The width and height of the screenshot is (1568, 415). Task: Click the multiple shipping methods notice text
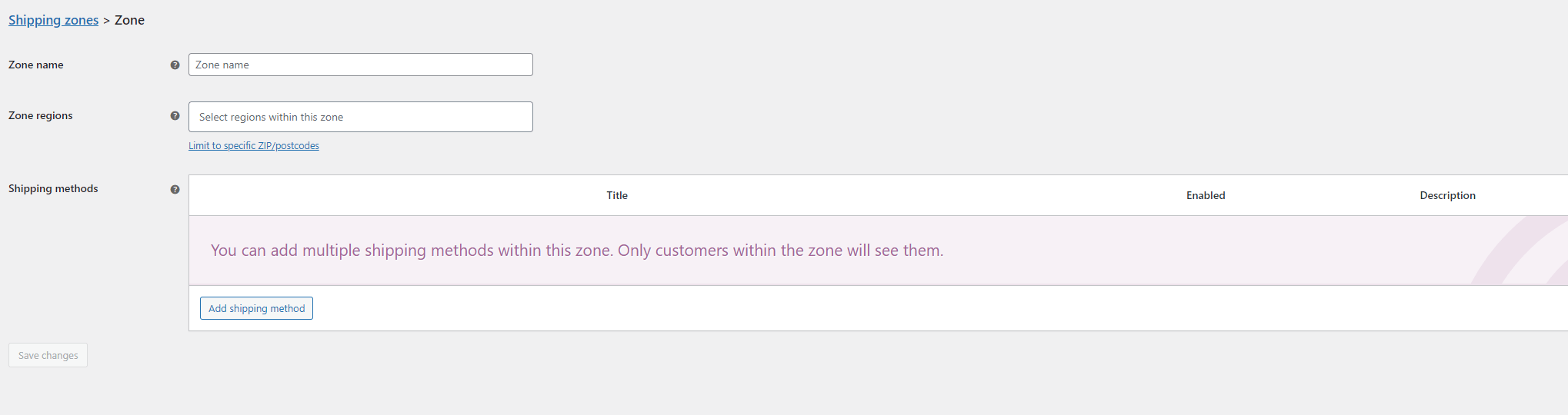577,251
